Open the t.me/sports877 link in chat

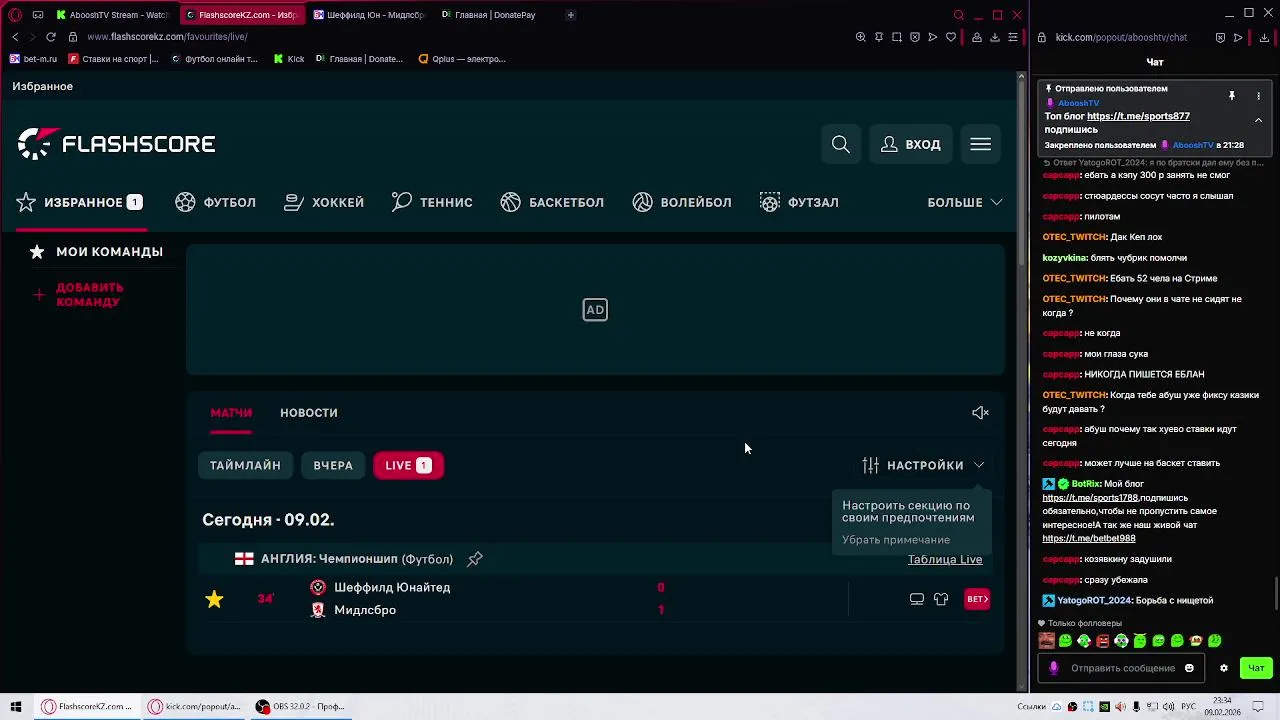pos(1138,117)
